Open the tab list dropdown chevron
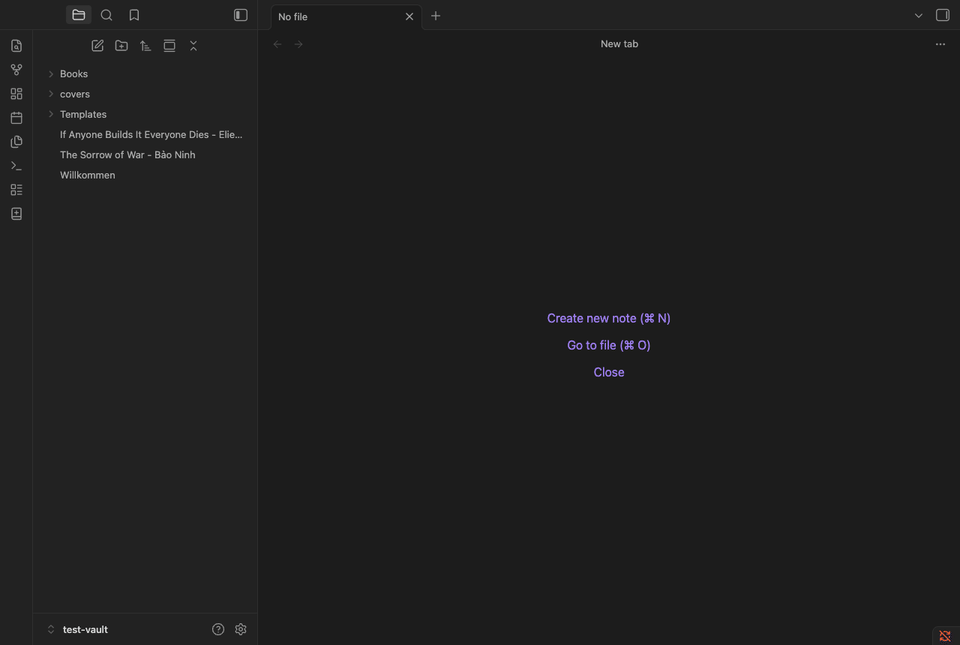The image size is (960, 645). click(x=918, y=16)
